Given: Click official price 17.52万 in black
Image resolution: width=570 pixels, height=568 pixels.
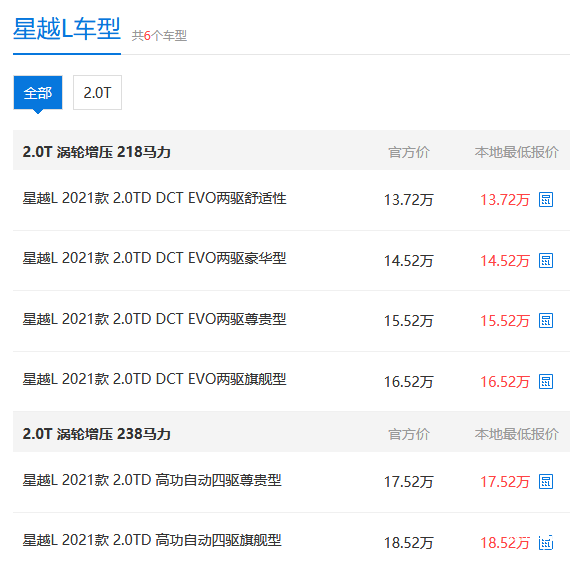Looking at the screenshot, I should tap(409, 482).
